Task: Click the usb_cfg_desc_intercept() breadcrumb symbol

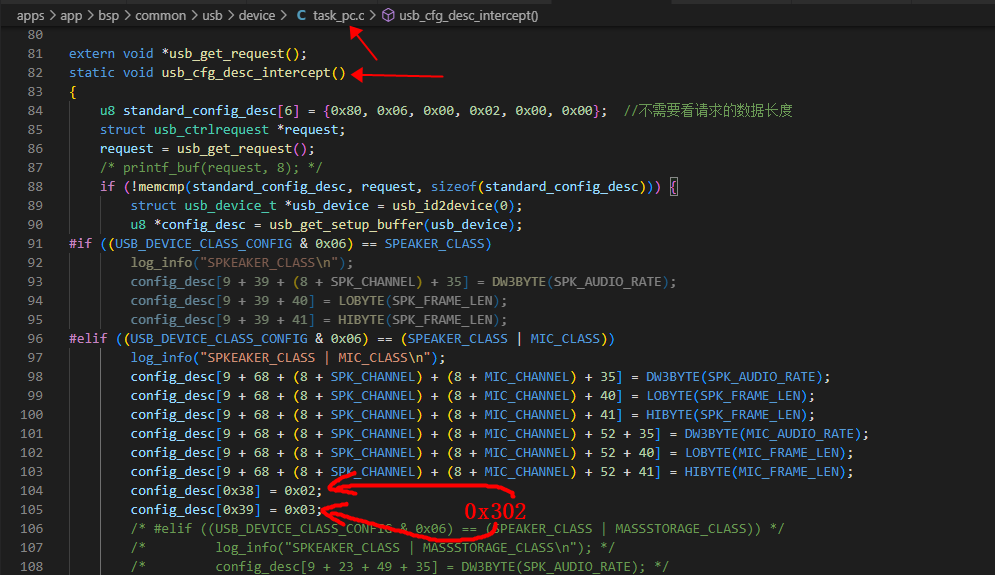Action: [x=468, y=15]
